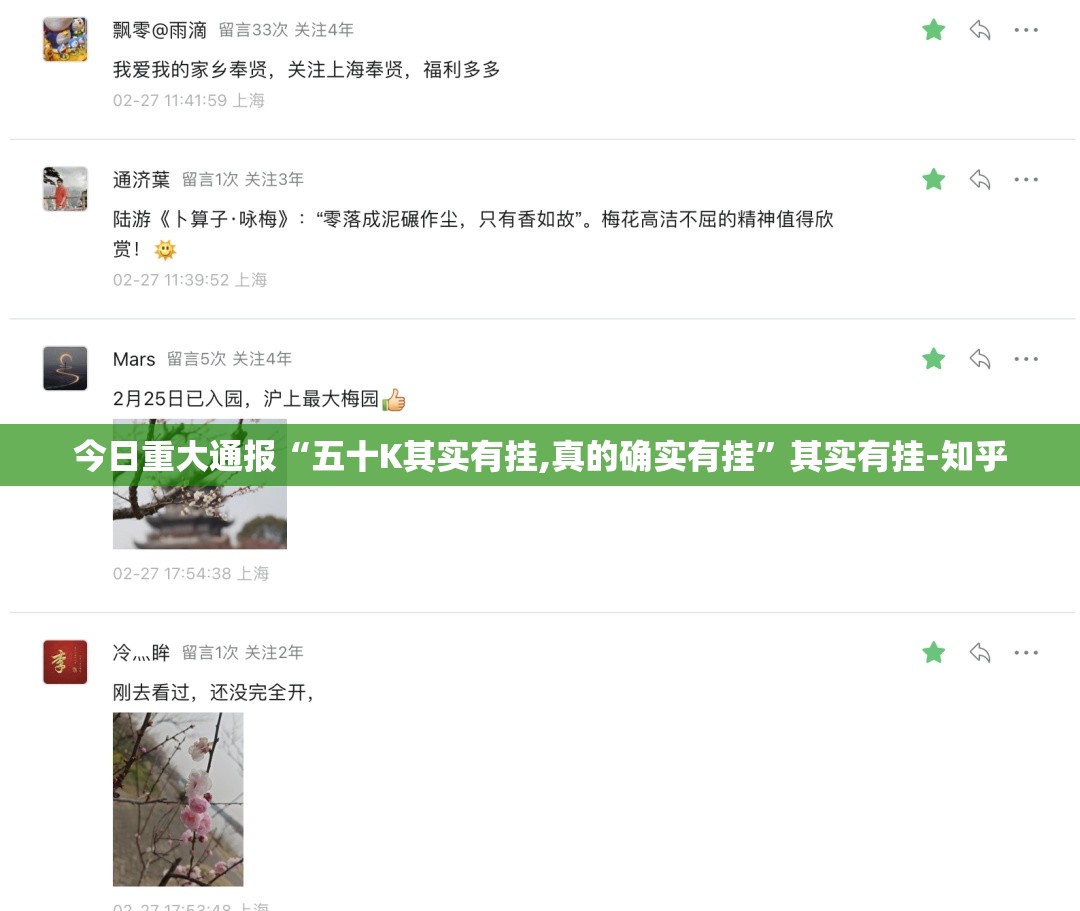Open more options for 飘零@雨滴's comment
The width and height of the screenshot is (1080, 911).
coord(1026,30)
